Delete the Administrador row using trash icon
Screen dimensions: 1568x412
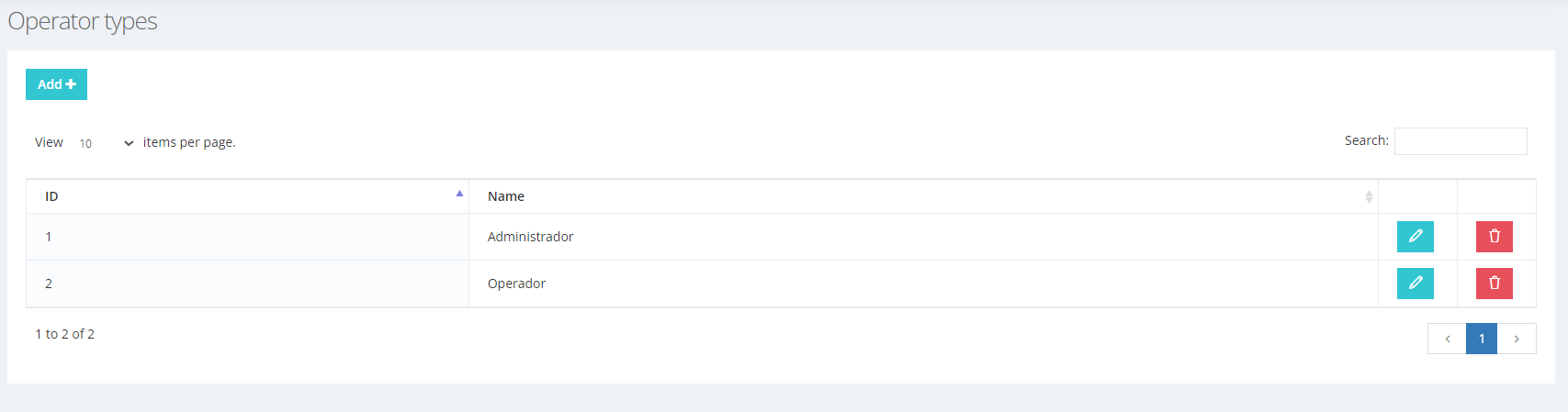point(1494,237)
